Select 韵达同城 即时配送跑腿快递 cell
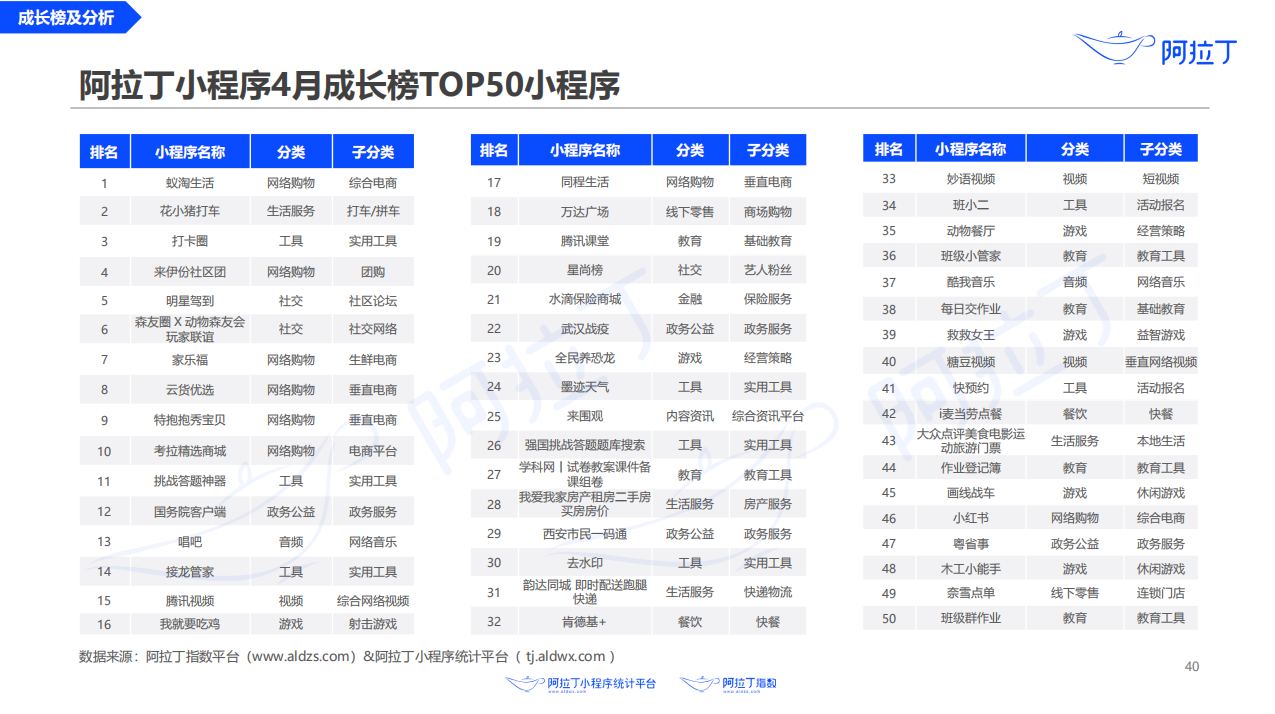The image size is (1275, 714). tap(585, 592)
